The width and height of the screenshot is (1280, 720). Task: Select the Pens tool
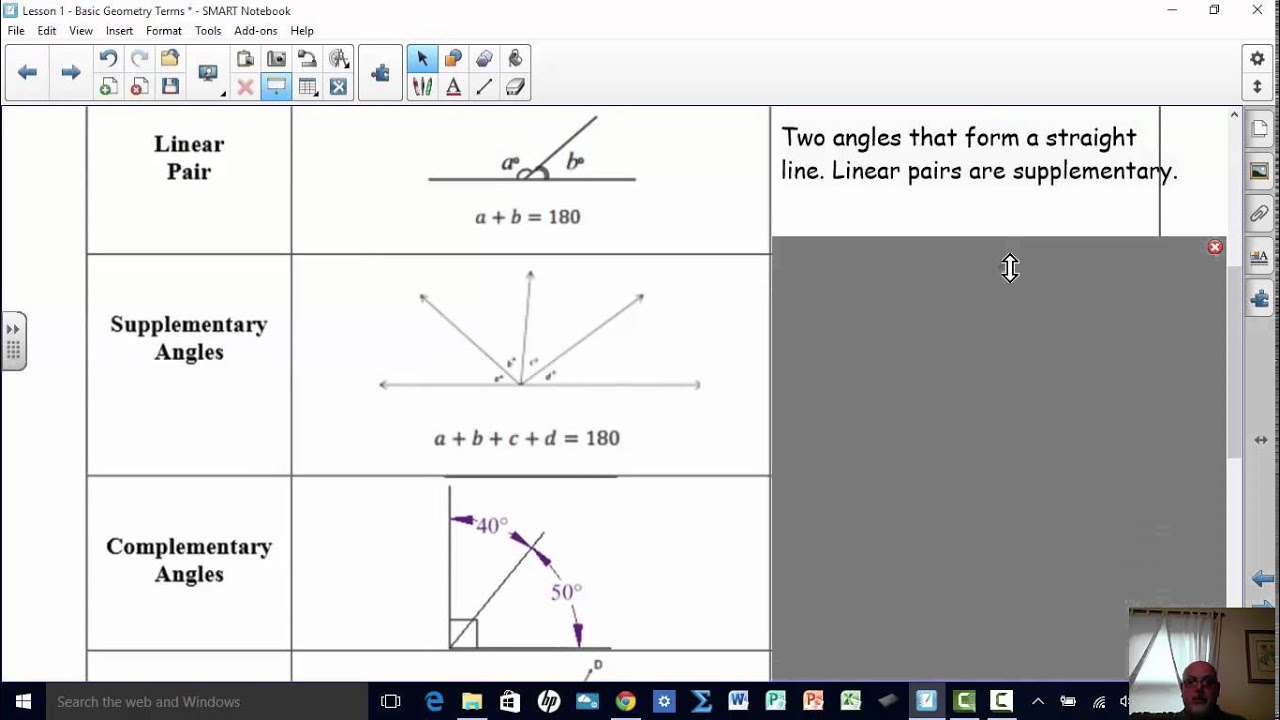(x=422, y=87)
